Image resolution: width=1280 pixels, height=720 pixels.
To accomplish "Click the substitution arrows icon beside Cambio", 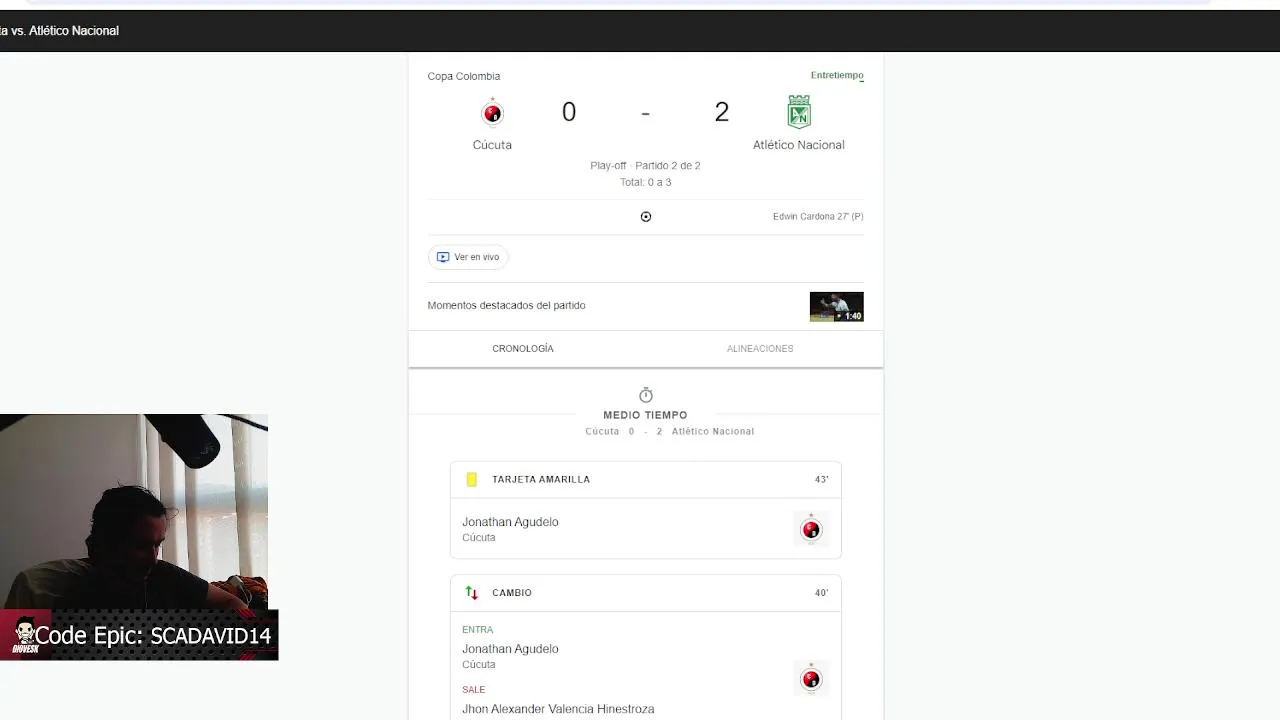I will click(x=472, y=593).
